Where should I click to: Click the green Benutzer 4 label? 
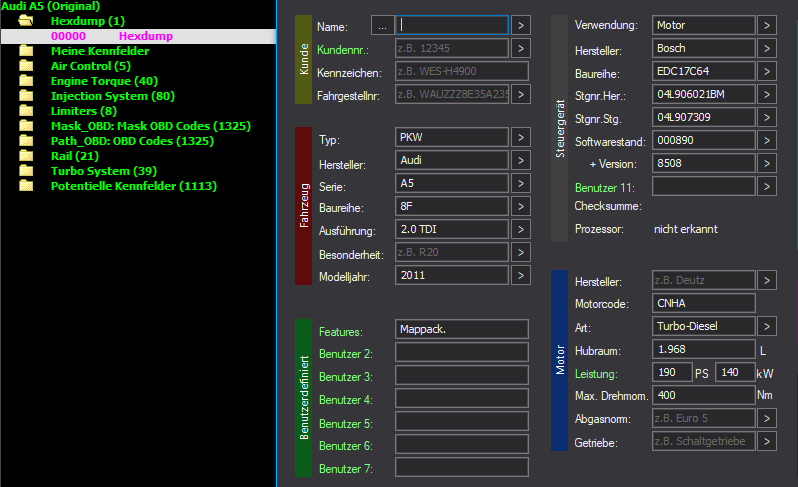(x=346, y=400)
